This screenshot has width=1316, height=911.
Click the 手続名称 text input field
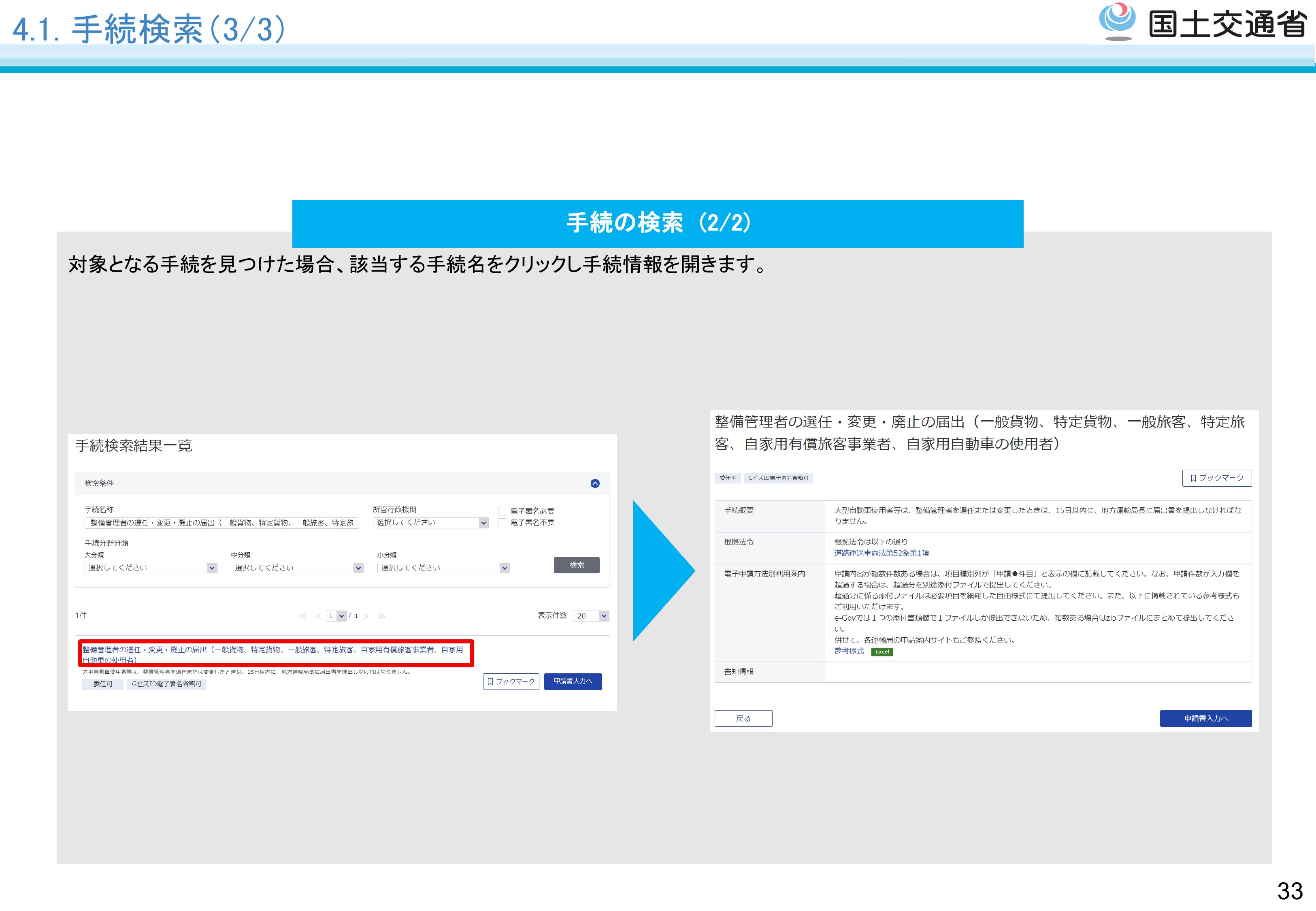[x=221, y=523]
